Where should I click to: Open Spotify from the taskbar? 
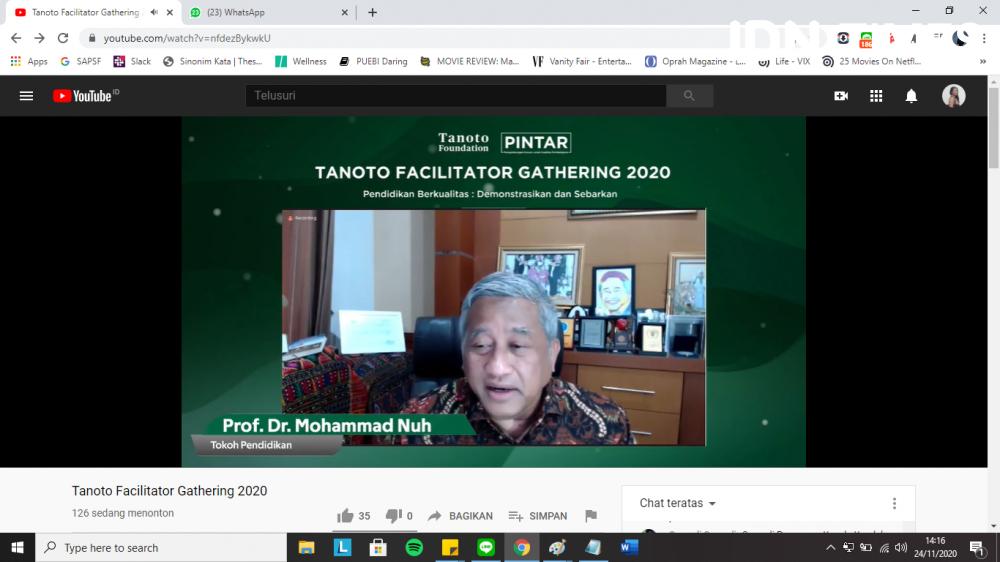tap(415, 547)
